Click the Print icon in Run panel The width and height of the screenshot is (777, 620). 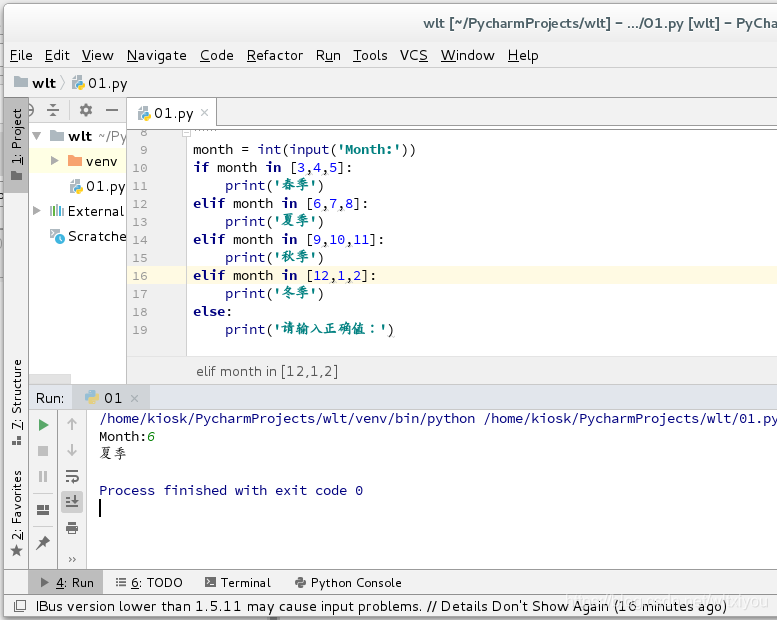[72, 528]
